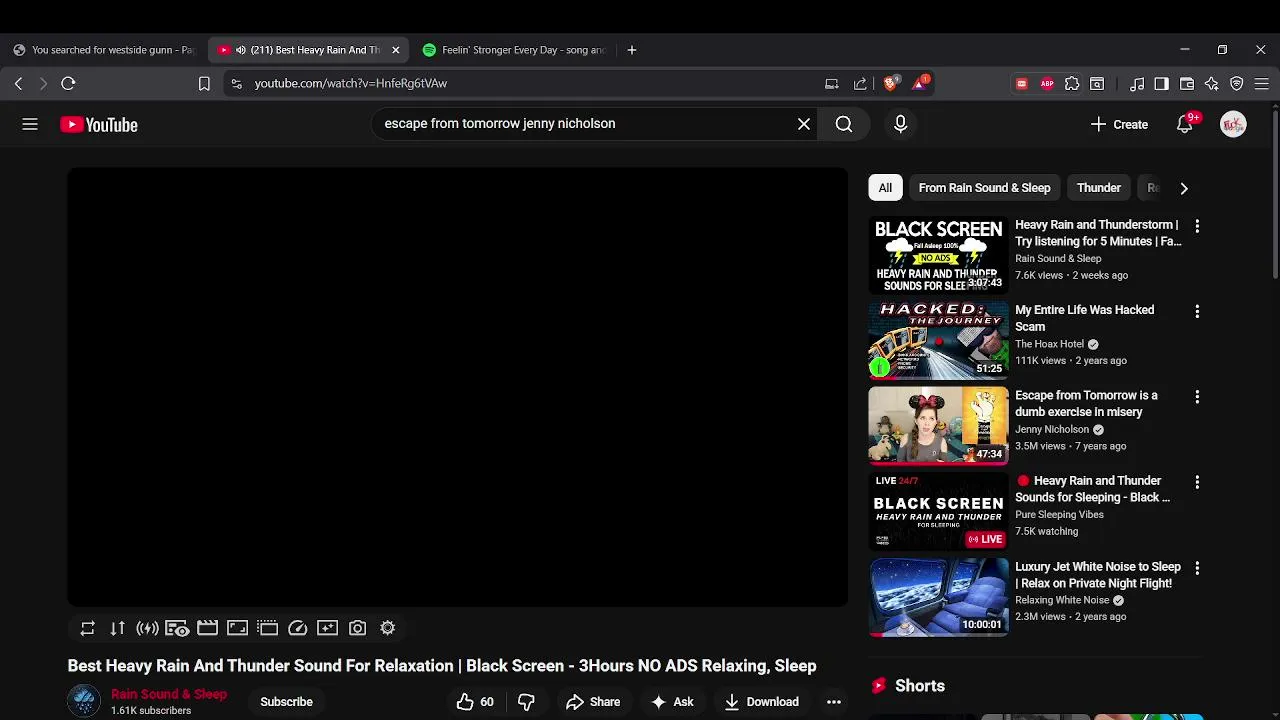Viewport: 1280px width, 720px height.
Task: Select the 'Thunder' filter chip
Action: coord(1098,188)
